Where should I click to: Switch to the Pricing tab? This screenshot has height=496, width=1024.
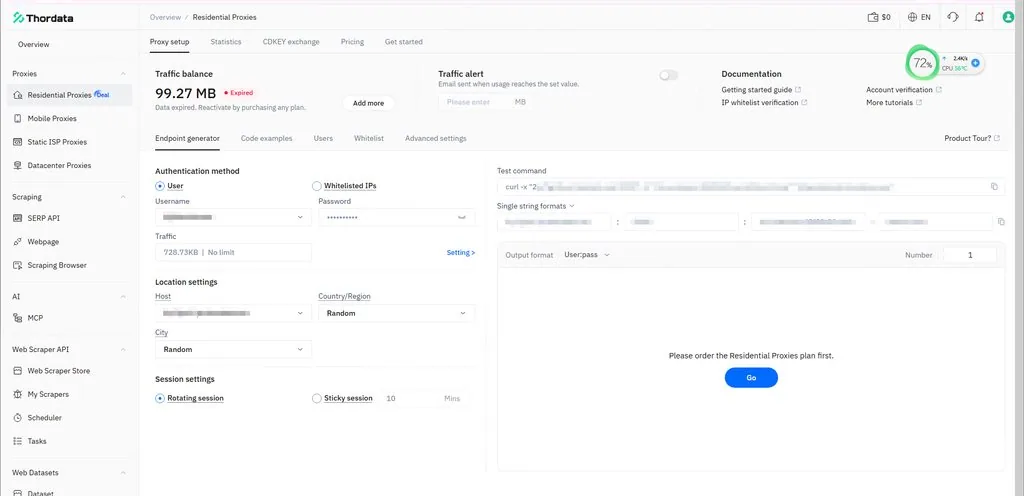352,42
